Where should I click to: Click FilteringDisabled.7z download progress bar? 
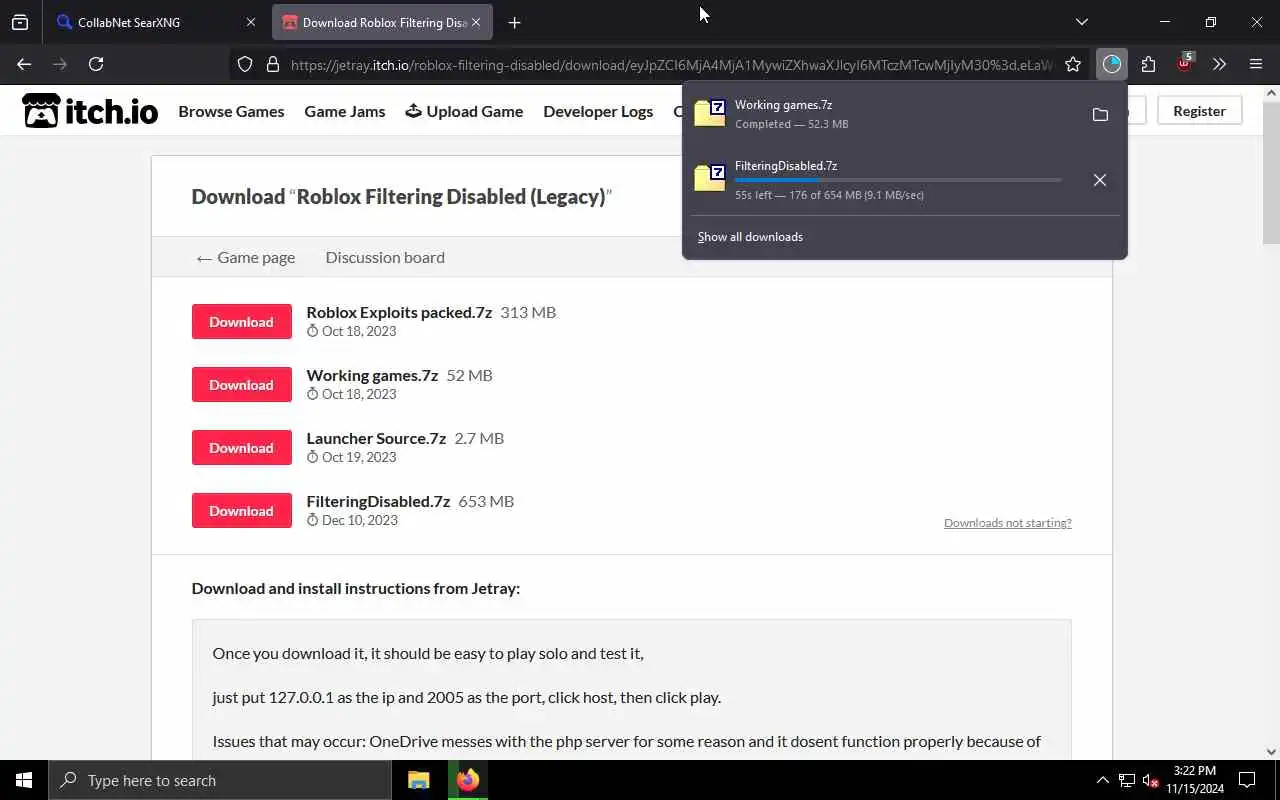(898, 180)
